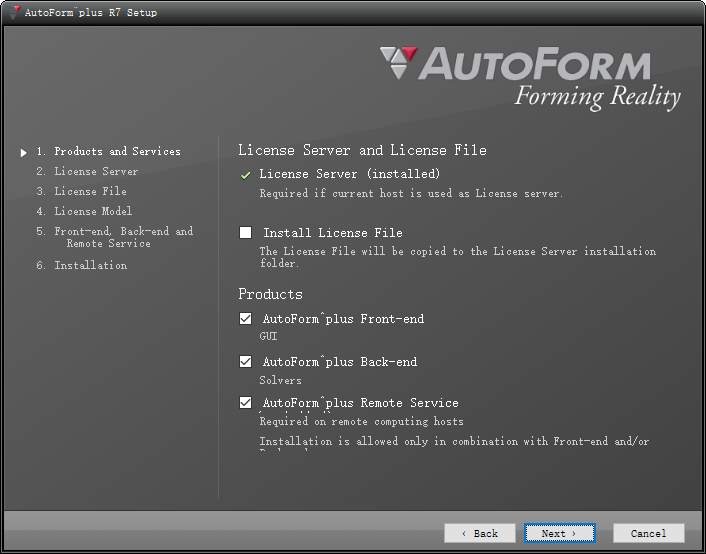Screen dimensions: 706x554
Task: Go back to the previous setup step
Action: (x=480, y=533)
